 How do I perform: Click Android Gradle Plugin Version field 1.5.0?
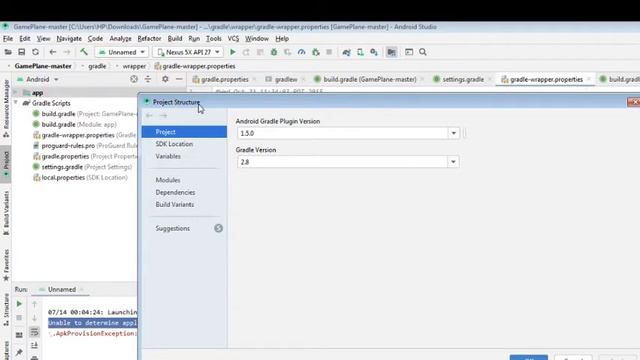coord(343,133)
